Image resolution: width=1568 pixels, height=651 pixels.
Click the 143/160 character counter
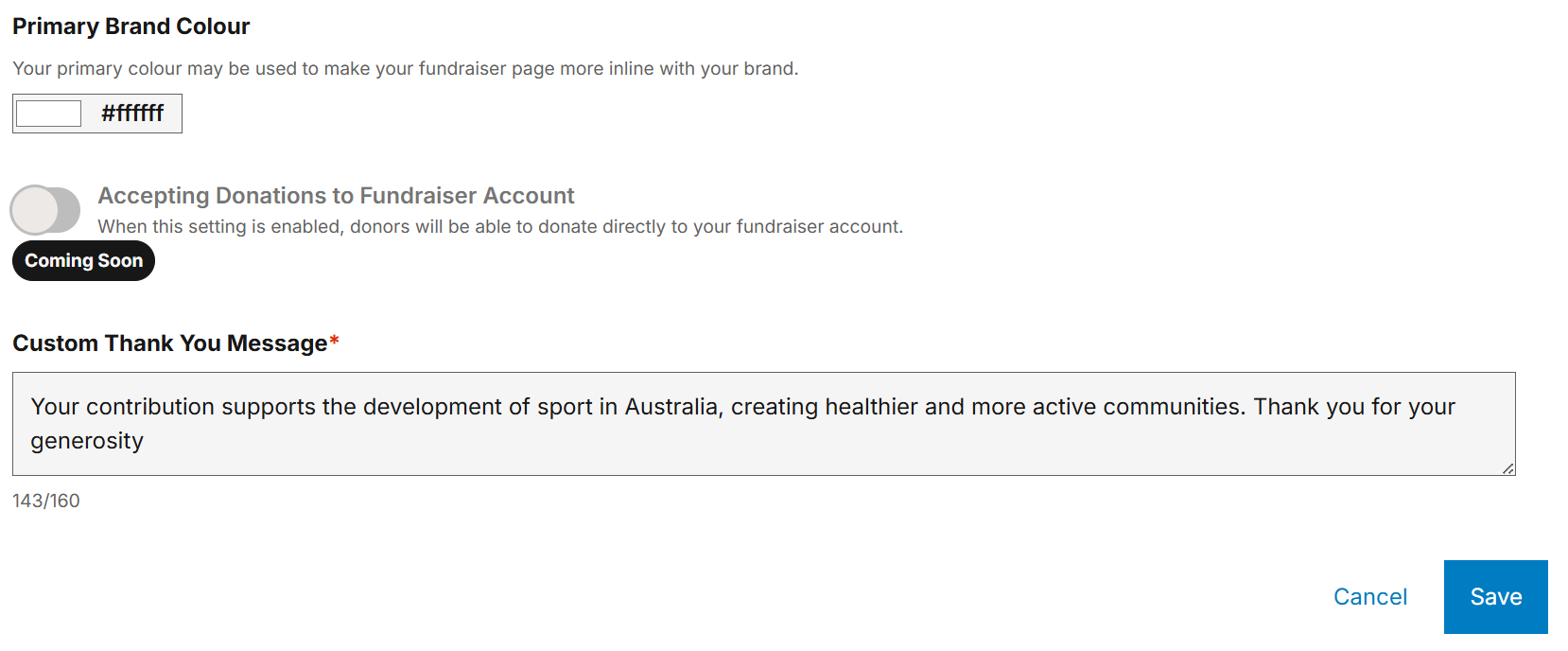coord(46,501)
